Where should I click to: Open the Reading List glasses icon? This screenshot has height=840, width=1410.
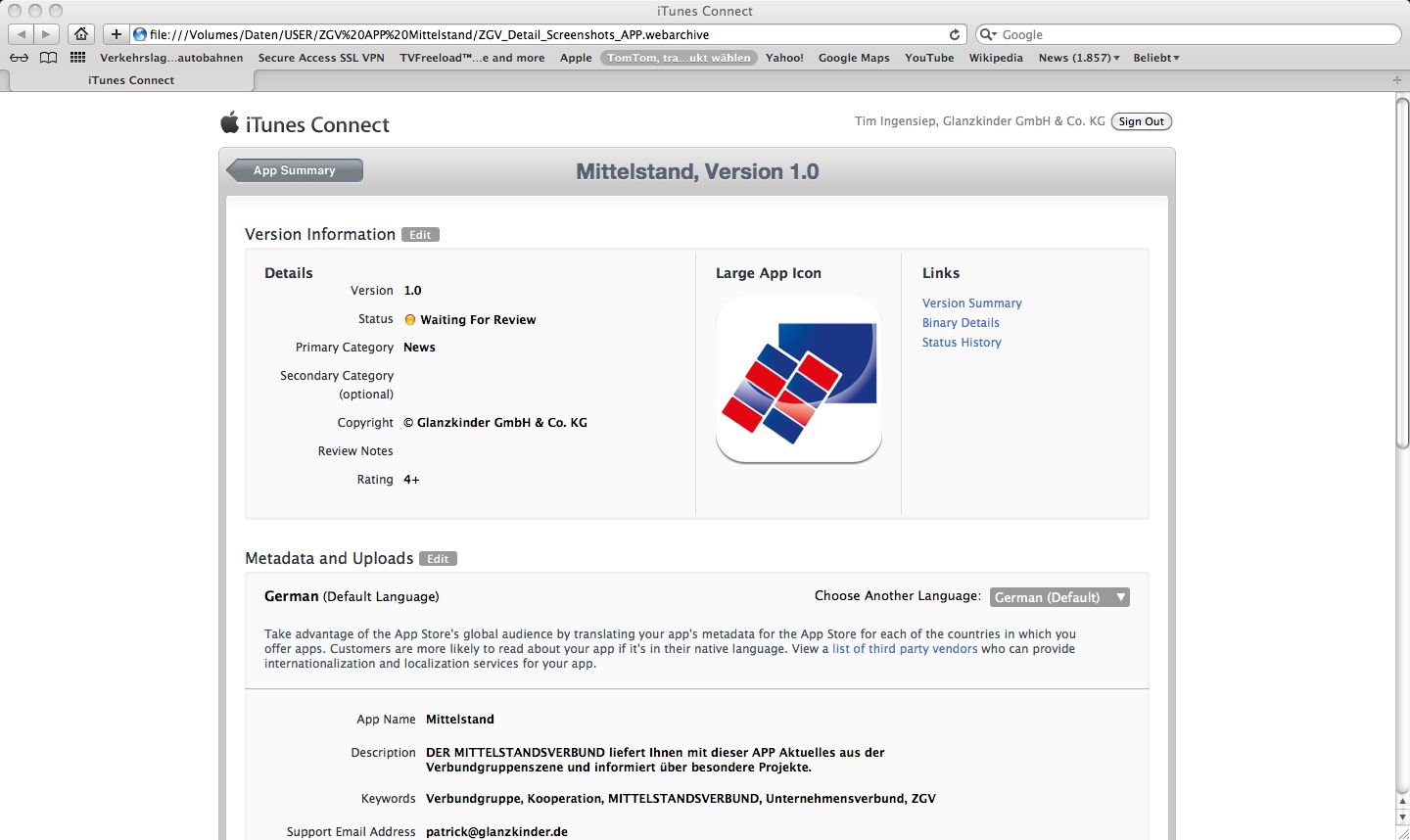point(20,58)
